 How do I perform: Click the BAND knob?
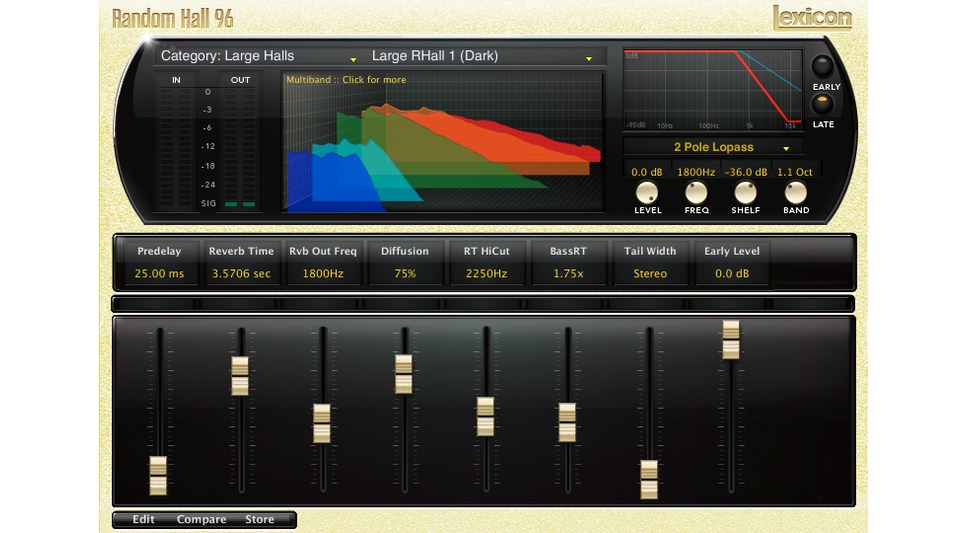coord(795,192)
